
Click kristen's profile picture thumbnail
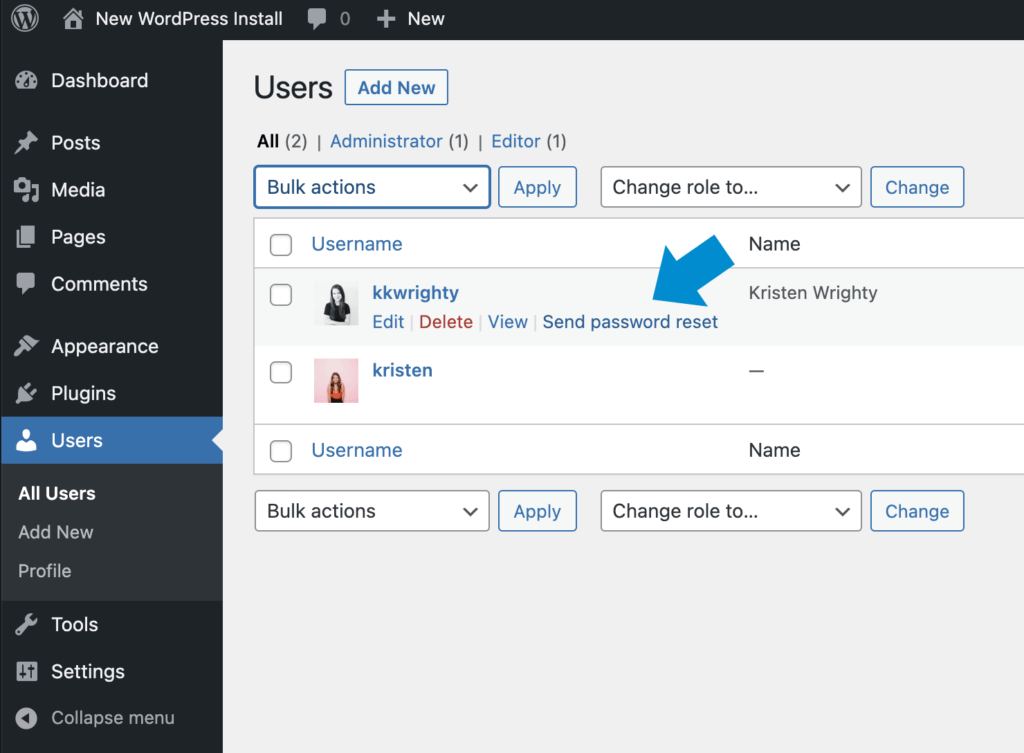click(x=336, y=381)
